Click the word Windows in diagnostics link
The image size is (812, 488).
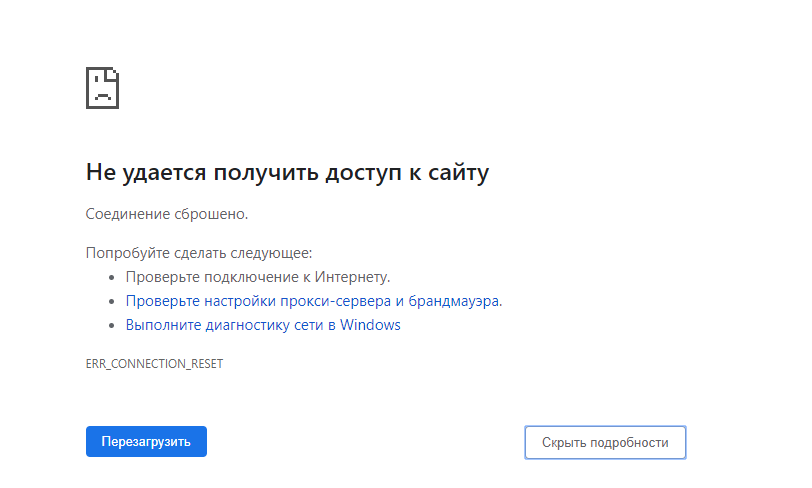coord(370,325)
